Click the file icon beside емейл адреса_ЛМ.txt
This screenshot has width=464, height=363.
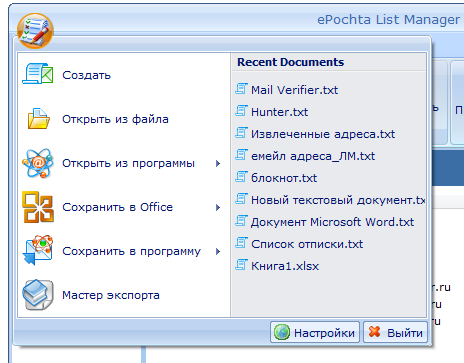(x=241, y=155)
